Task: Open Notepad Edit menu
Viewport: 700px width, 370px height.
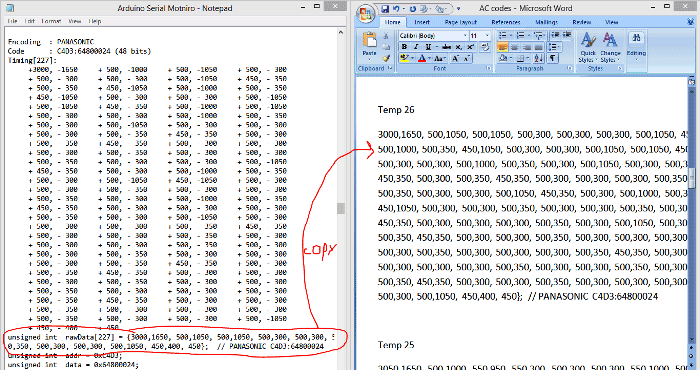Action: click(x=29, y=21)
